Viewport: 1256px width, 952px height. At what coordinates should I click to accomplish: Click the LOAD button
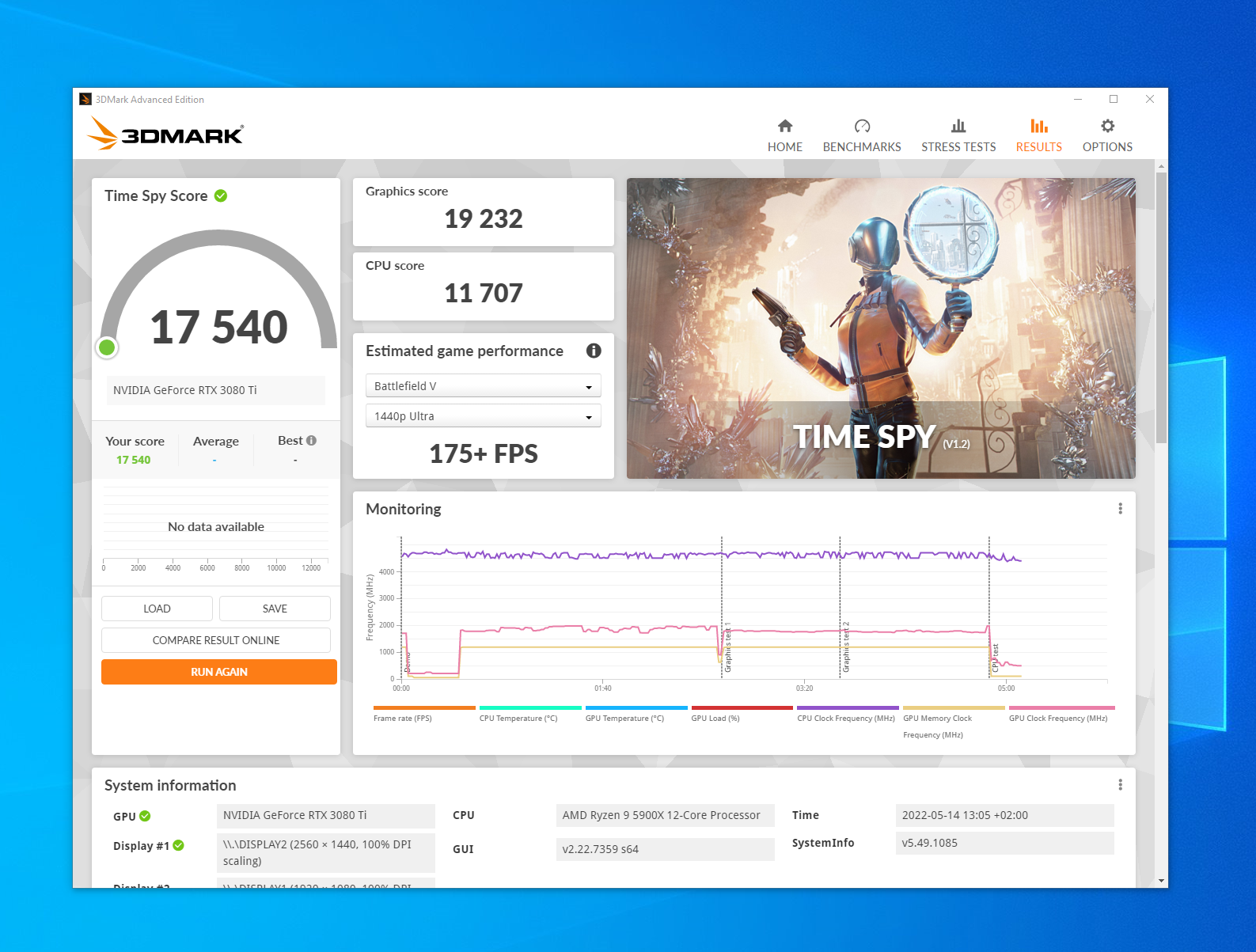tap(157, 609)
